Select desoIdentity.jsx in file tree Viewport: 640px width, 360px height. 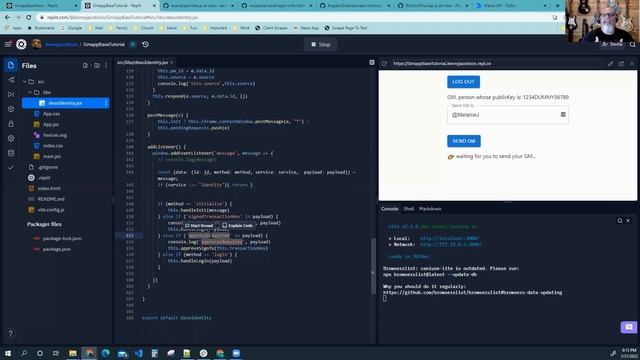[65, 103]
